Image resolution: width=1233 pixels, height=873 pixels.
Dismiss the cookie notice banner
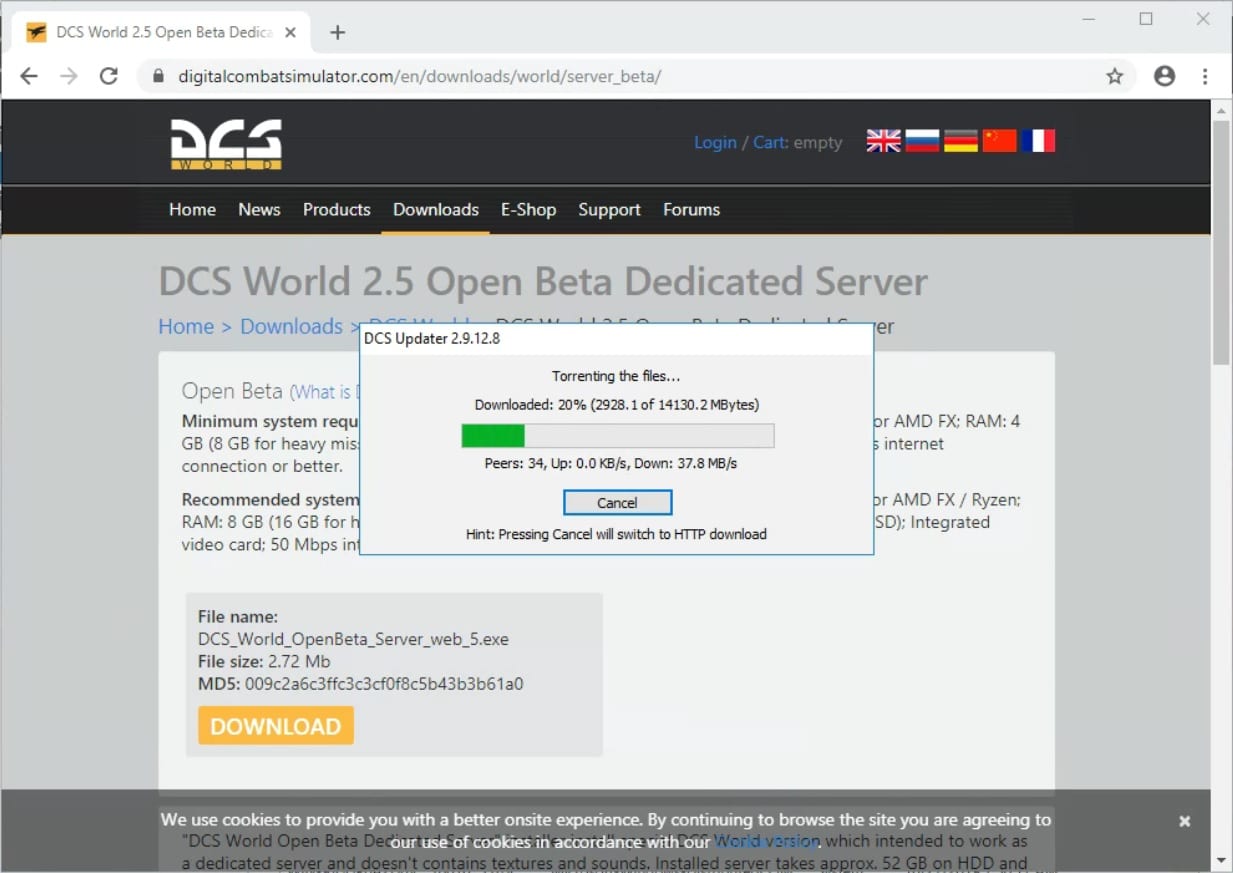click(1184, 821)
